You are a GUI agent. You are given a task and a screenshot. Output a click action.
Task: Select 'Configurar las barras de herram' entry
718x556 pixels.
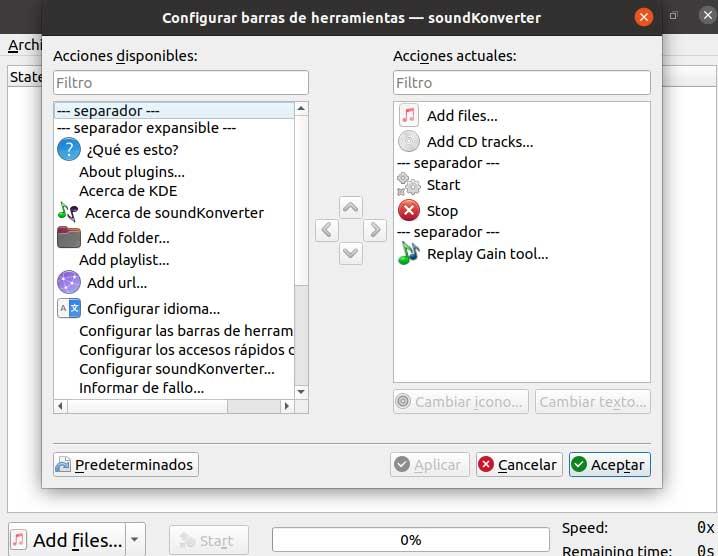186,331
